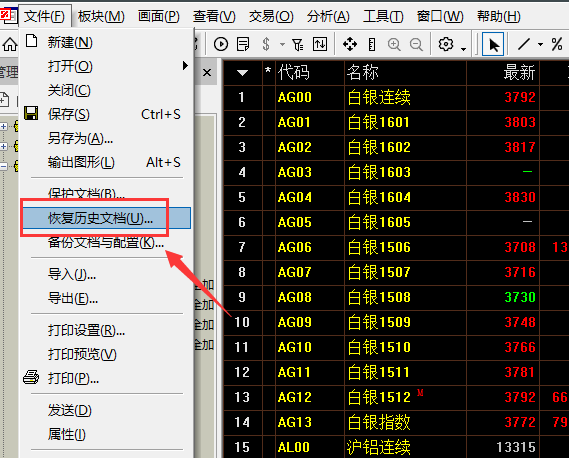Choose 导入(J)... menu entry
Screen dimensions: 569x458
coord(106,274)
